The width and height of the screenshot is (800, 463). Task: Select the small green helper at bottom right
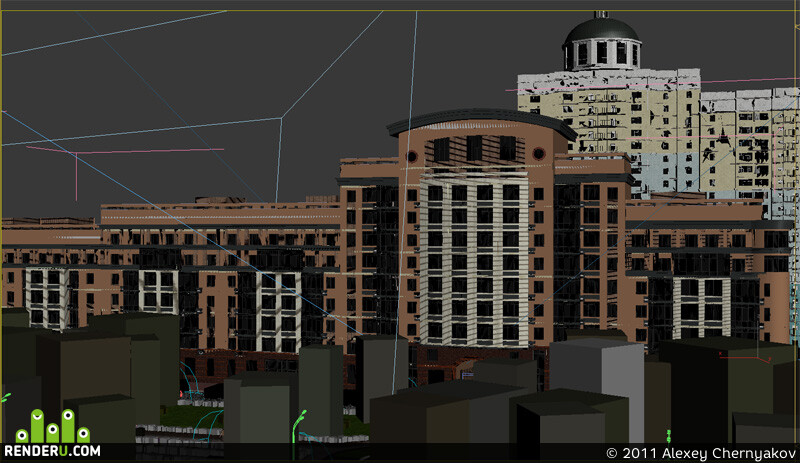(668, 436)
